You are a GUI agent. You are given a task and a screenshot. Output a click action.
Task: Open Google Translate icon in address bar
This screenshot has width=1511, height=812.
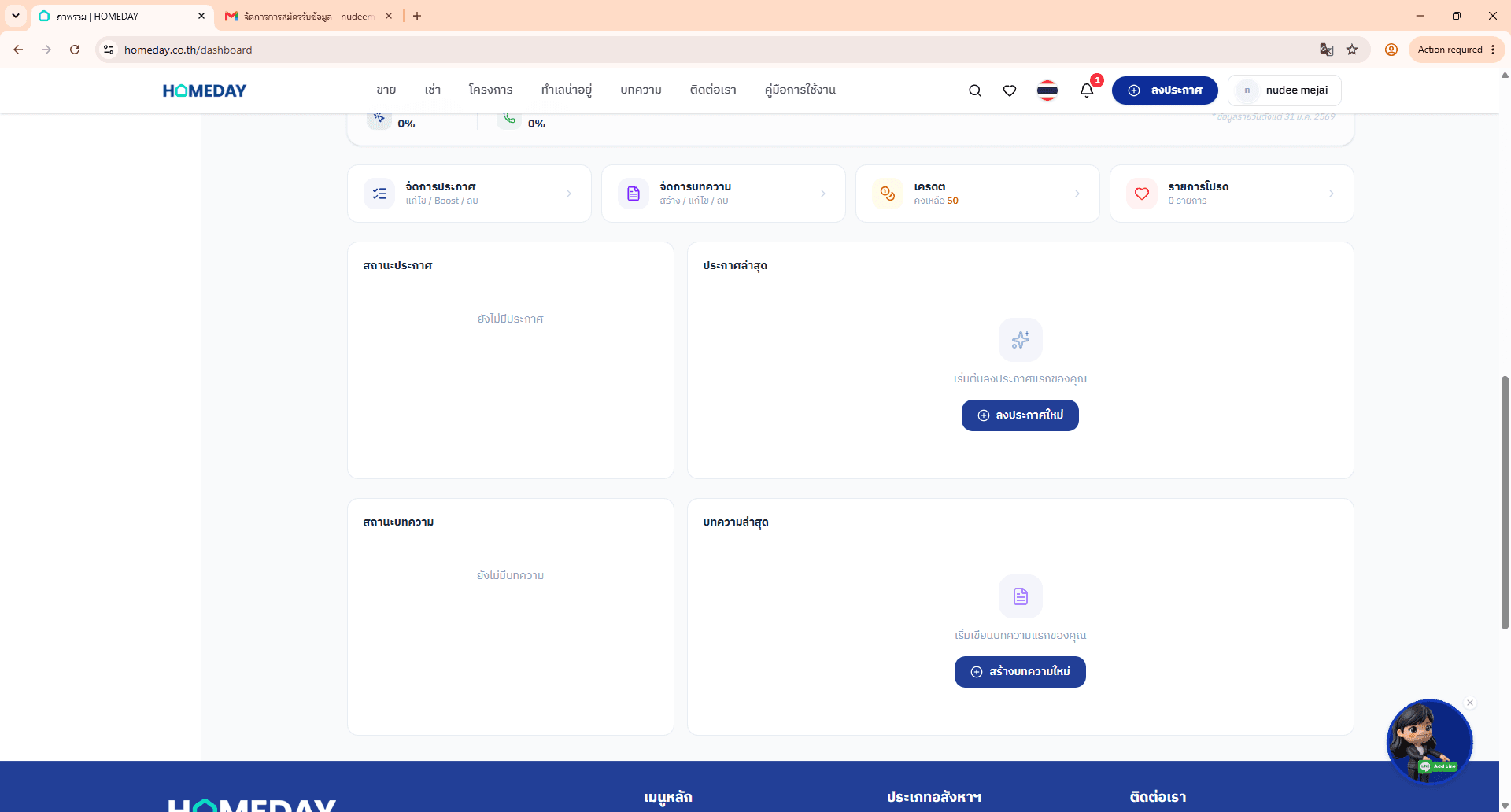click(x=1327, y=50)
